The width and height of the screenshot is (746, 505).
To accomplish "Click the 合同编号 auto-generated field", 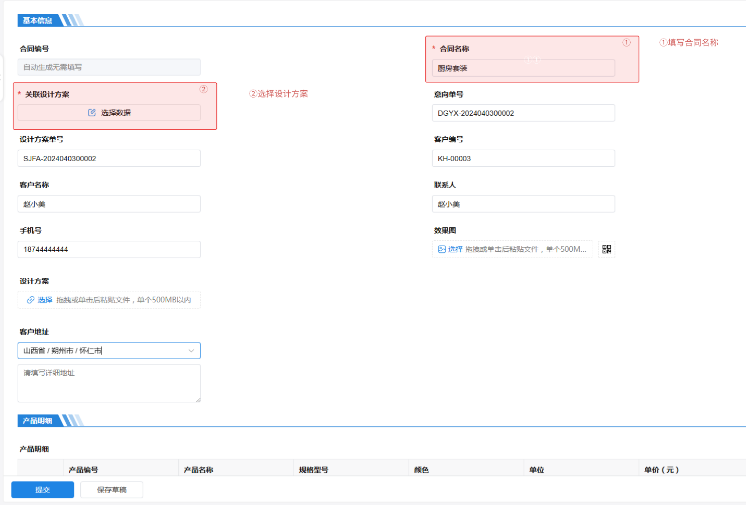I will [109, 67].
